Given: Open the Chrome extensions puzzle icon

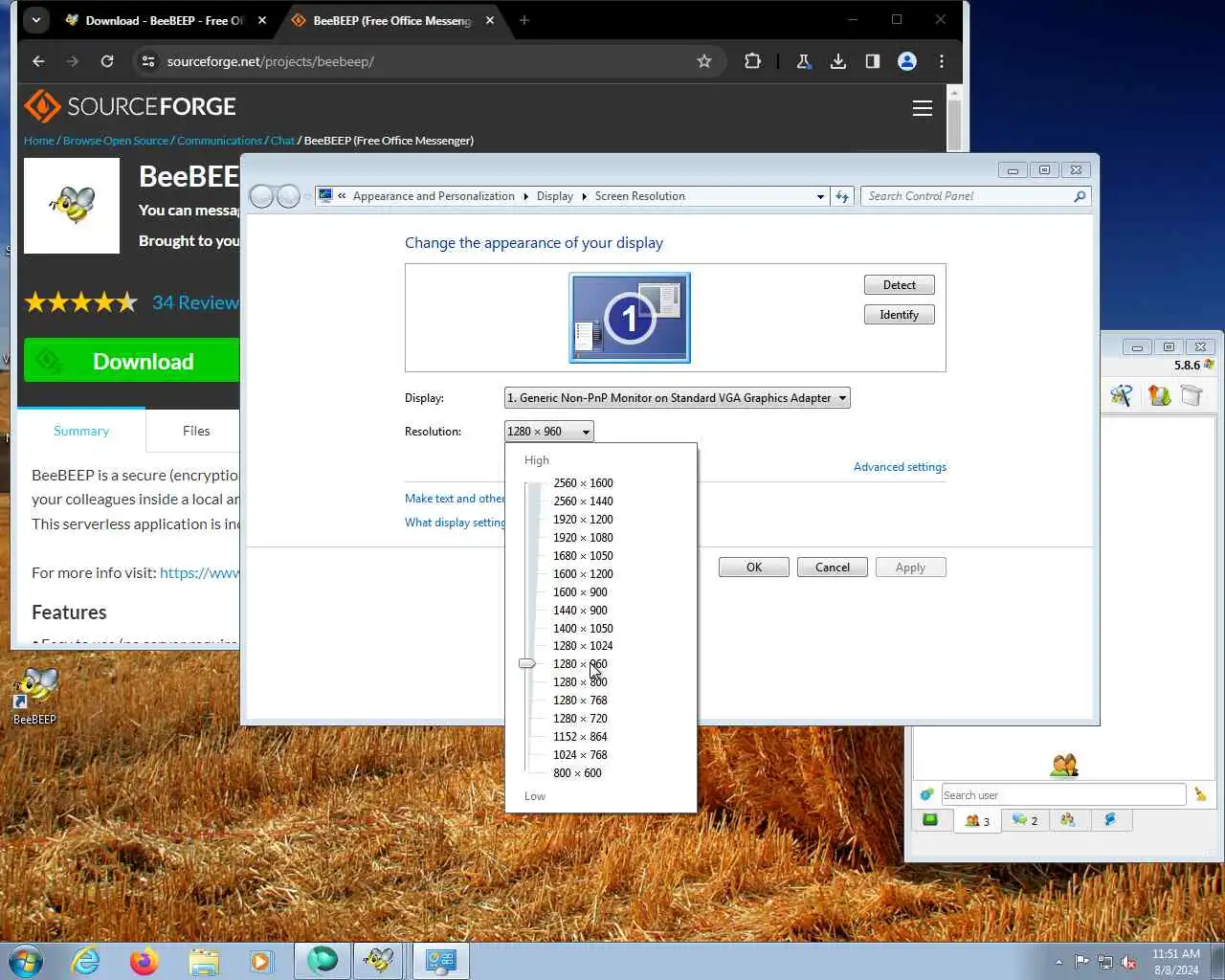Looking at the screenshot, I should pyautogui.click(x=752, y=61).
